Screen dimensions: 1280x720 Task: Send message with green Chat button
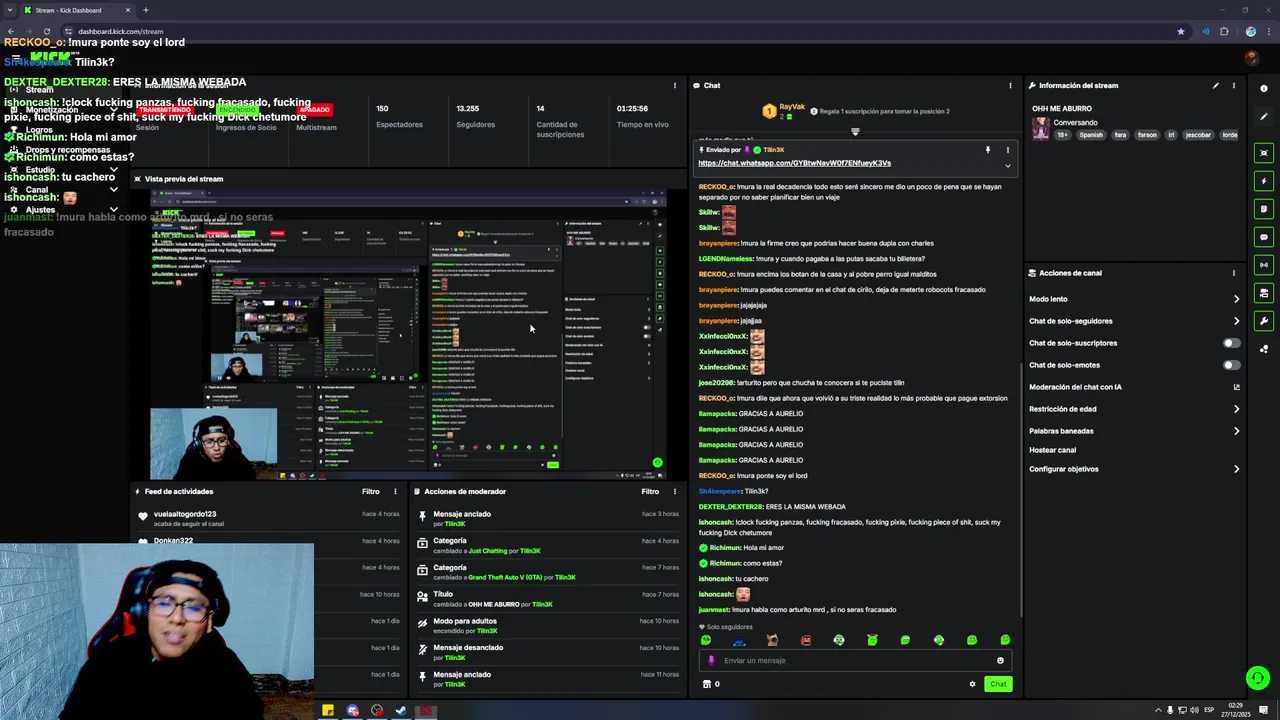[998, 684]
